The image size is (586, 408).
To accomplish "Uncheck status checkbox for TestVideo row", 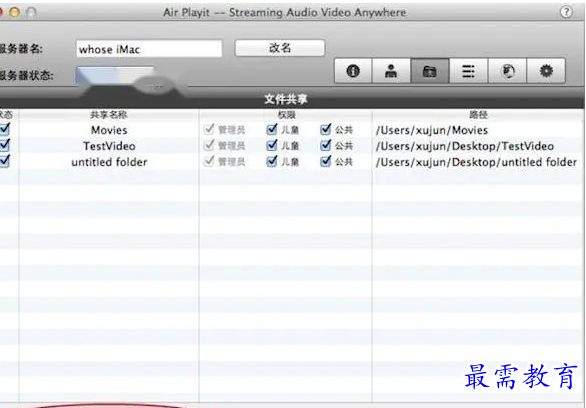I will 5,145.
